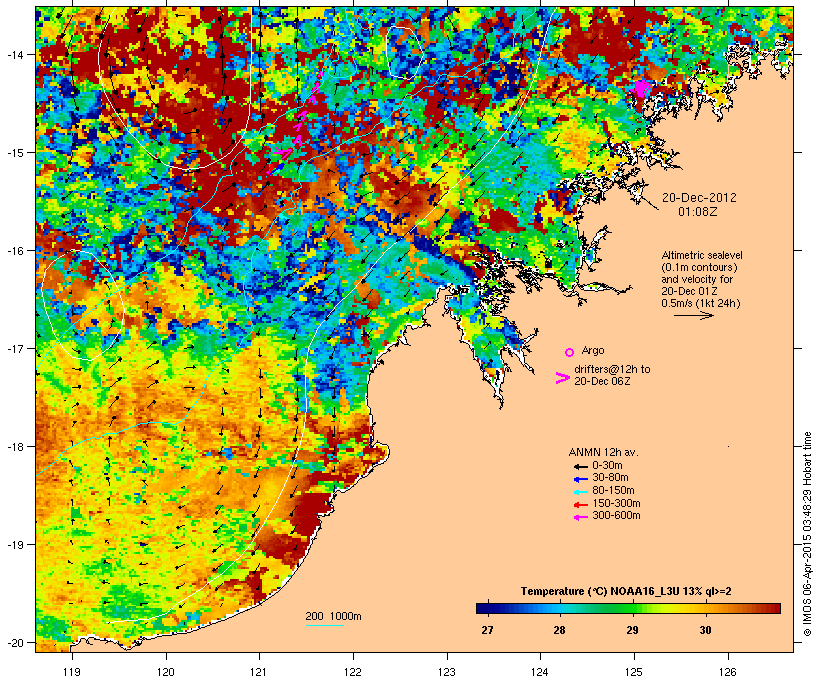This screenshot has width=820, height=680.
Task: Click the 121 longitude axis label
Action: tap(259, 672)
